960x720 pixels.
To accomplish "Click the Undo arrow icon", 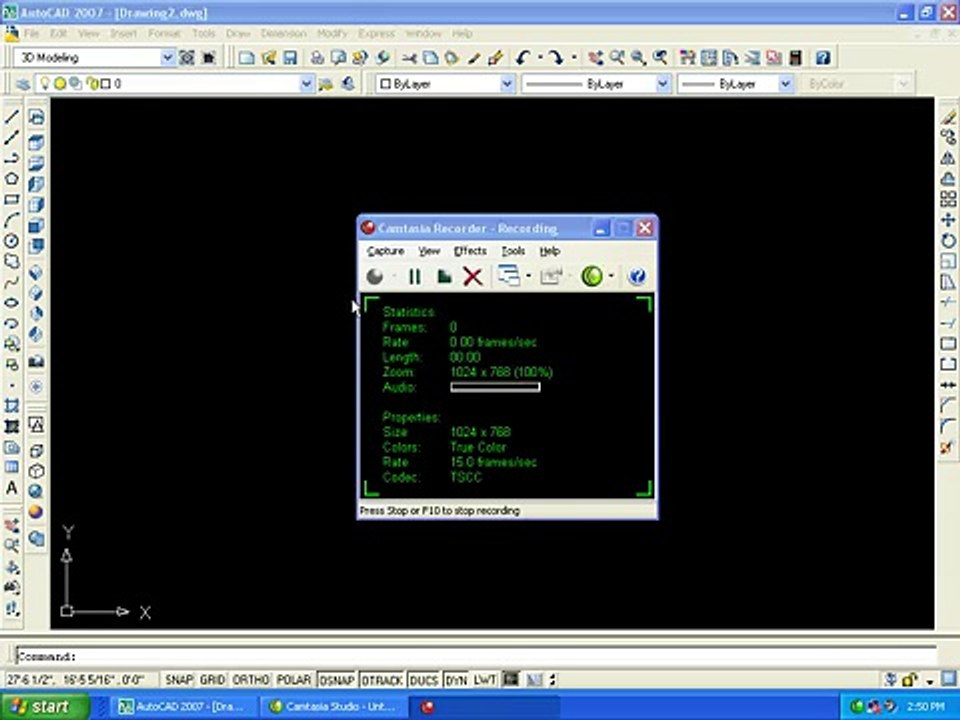I will (522, 58).
